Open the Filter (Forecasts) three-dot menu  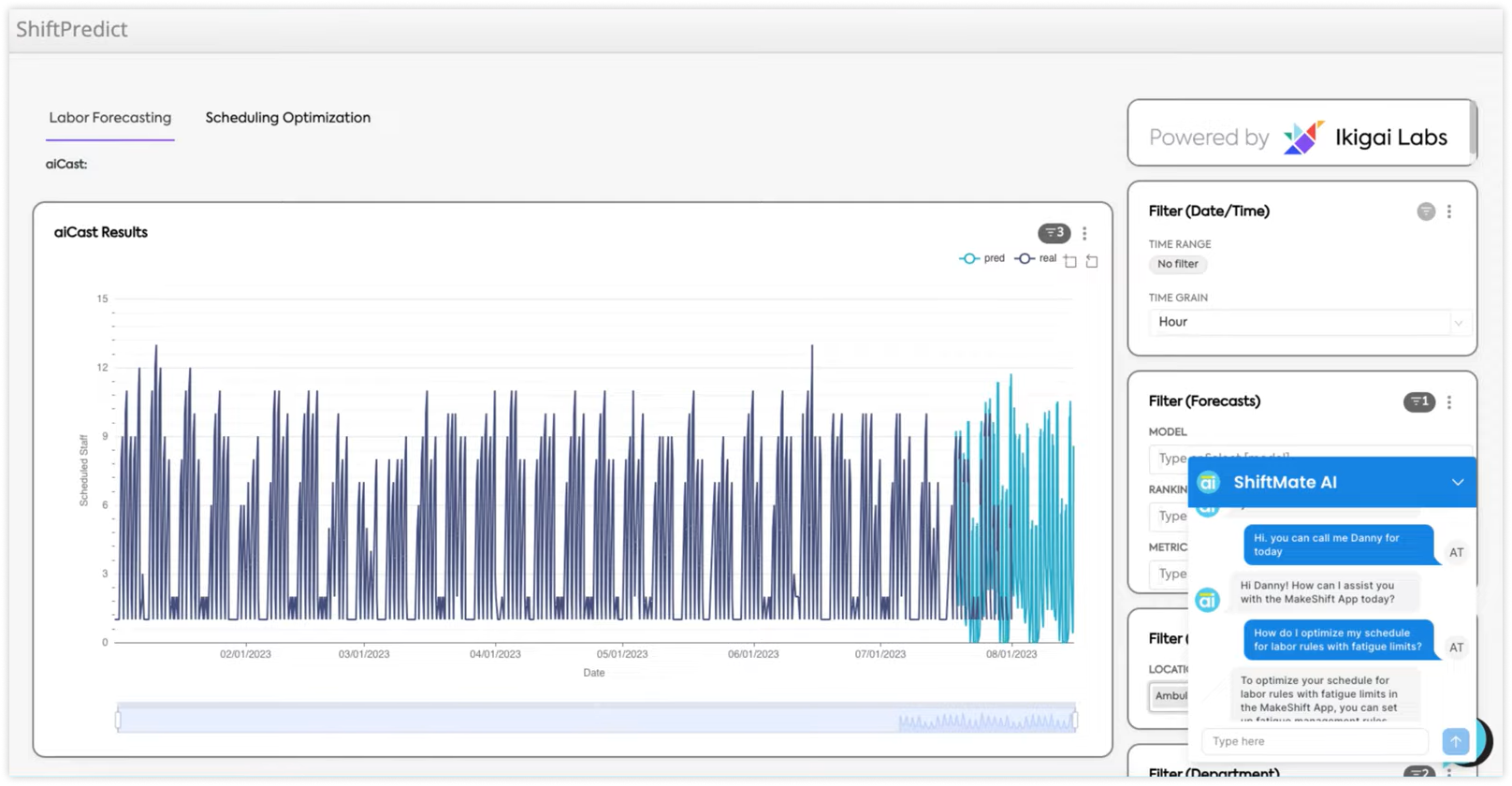coord(1449,402)
